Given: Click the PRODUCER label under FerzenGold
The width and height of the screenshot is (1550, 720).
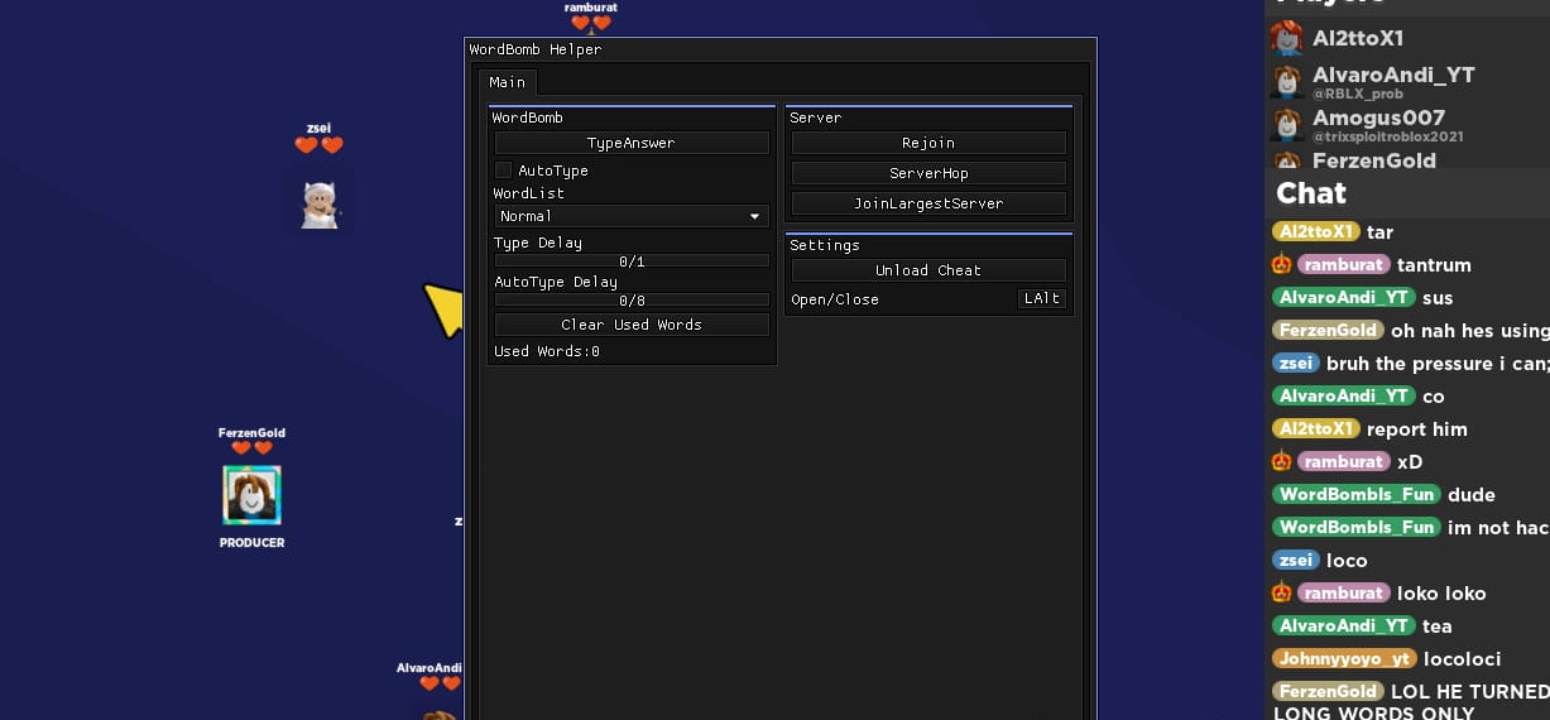Looking at the screenshot, I should tap(252, 543).
